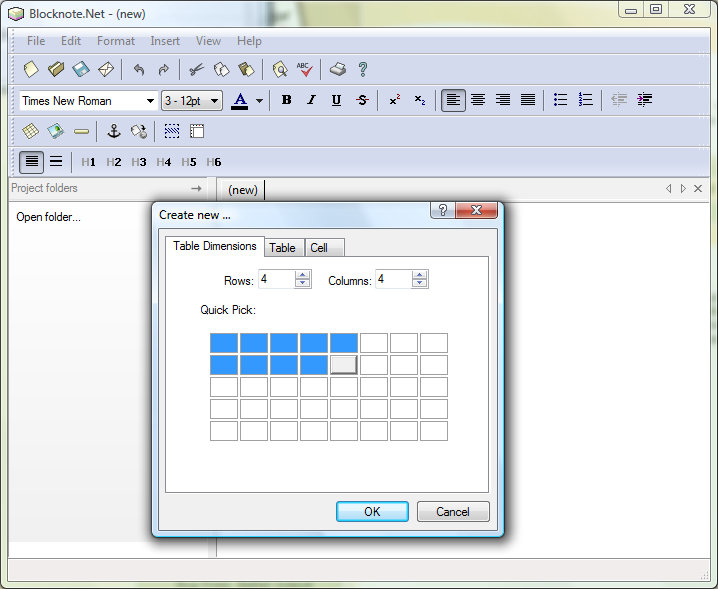This screenshot has height=589, width=718.
Task: Justify the text
Action: pyautogui.click(x=528, y=100)
